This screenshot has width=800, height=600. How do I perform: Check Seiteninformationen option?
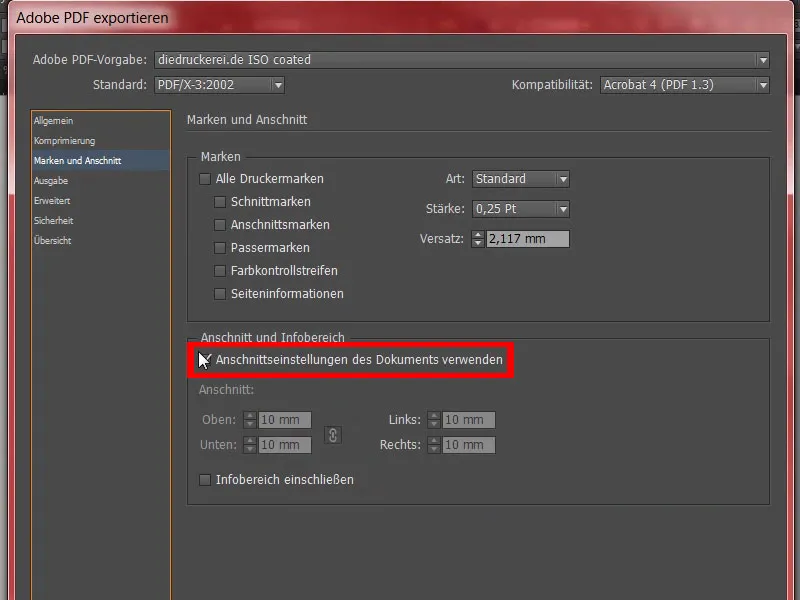220,294
